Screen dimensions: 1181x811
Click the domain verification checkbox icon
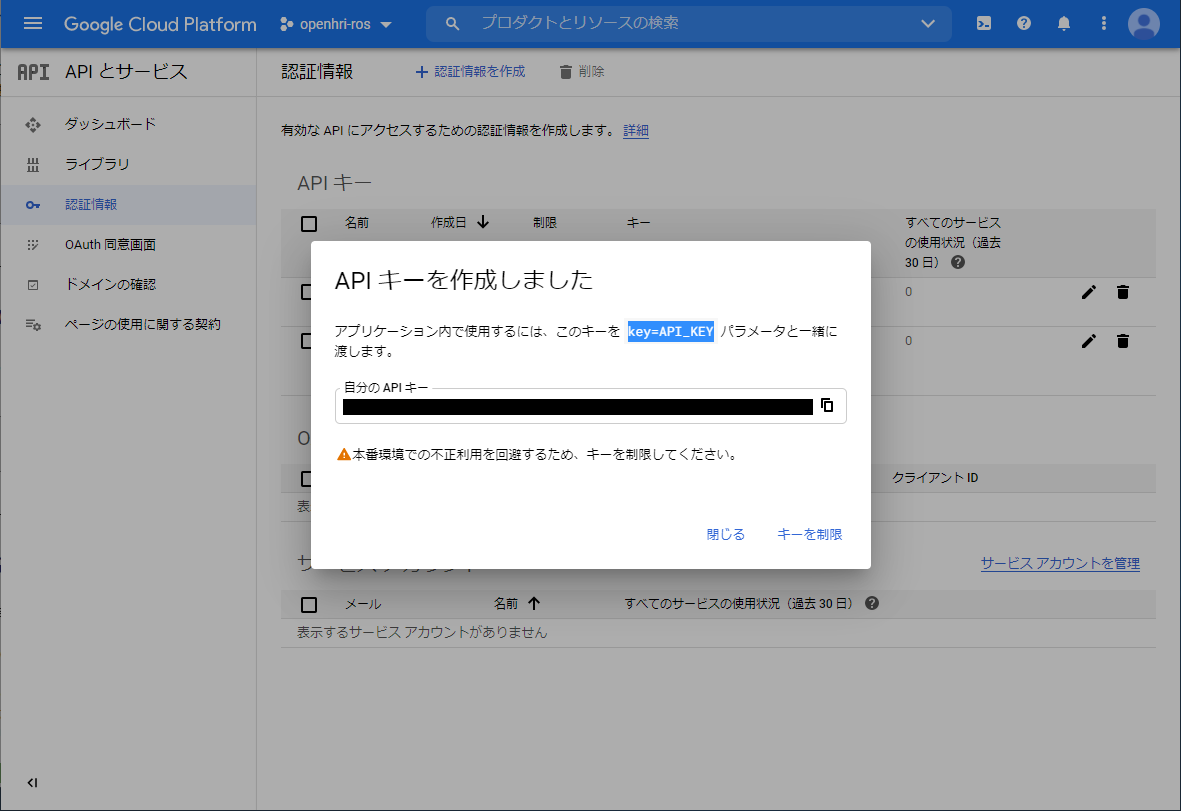[x=33, y=285]
